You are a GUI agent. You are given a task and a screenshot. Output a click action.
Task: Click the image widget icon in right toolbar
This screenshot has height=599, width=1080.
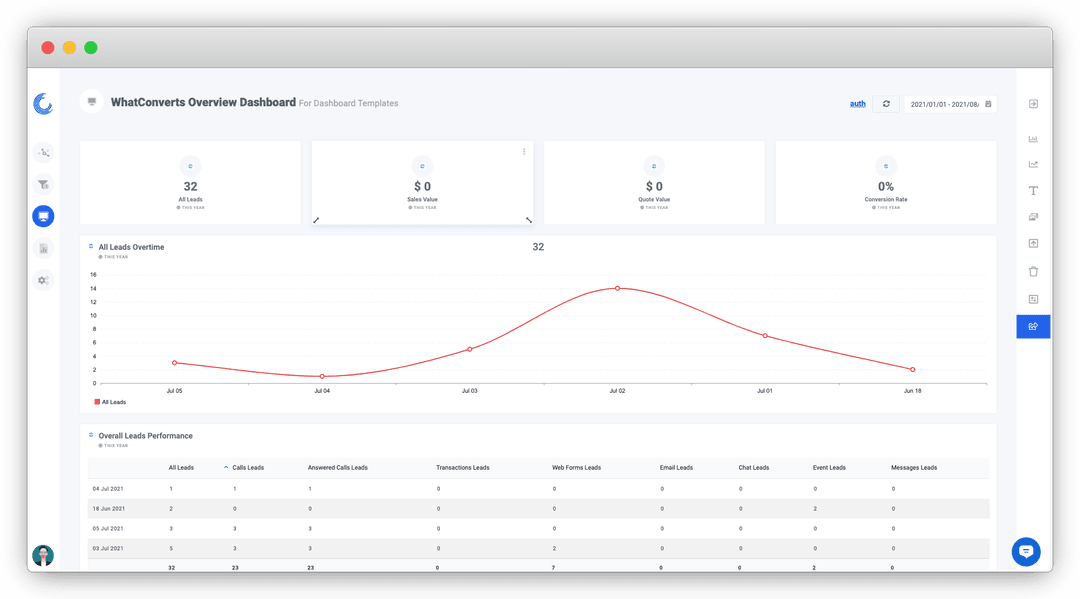(1033, 217)
